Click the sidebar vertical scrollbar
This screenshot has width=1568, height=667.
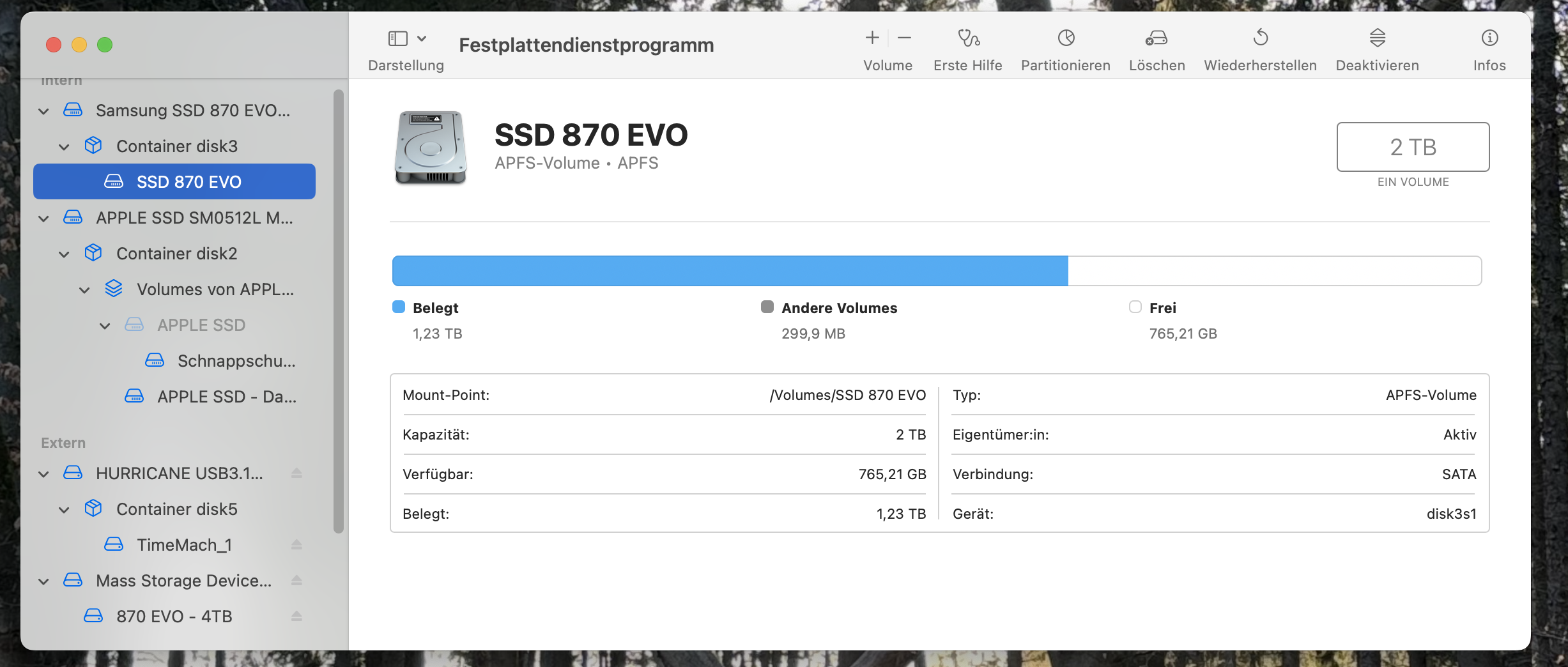tap(339, 311)
